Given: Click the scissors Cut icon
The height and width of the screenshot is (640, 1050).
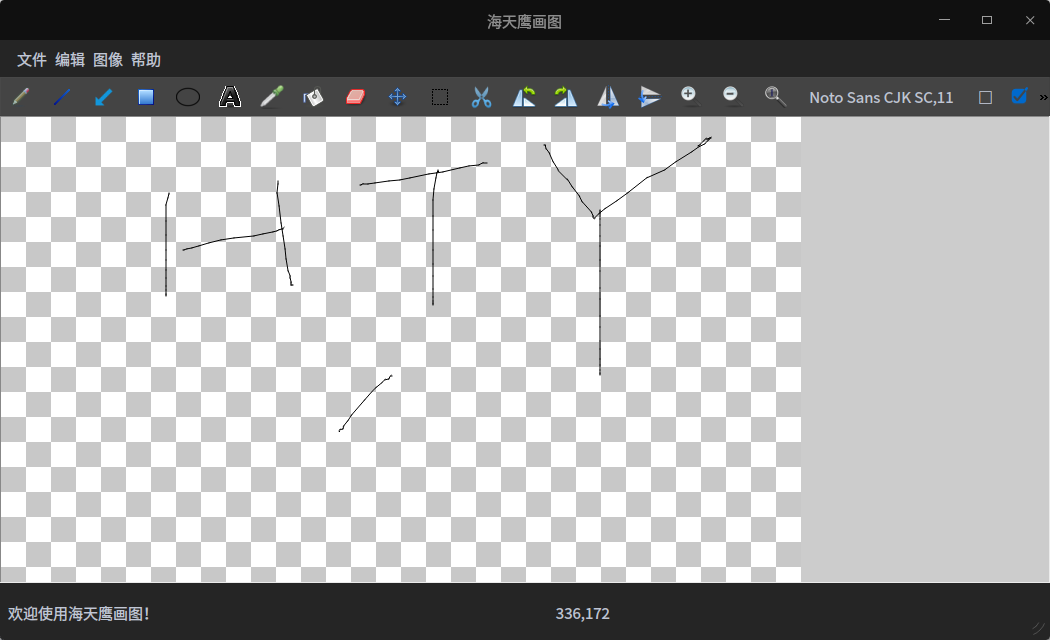Looking at the screenshot, I should 482,97.
